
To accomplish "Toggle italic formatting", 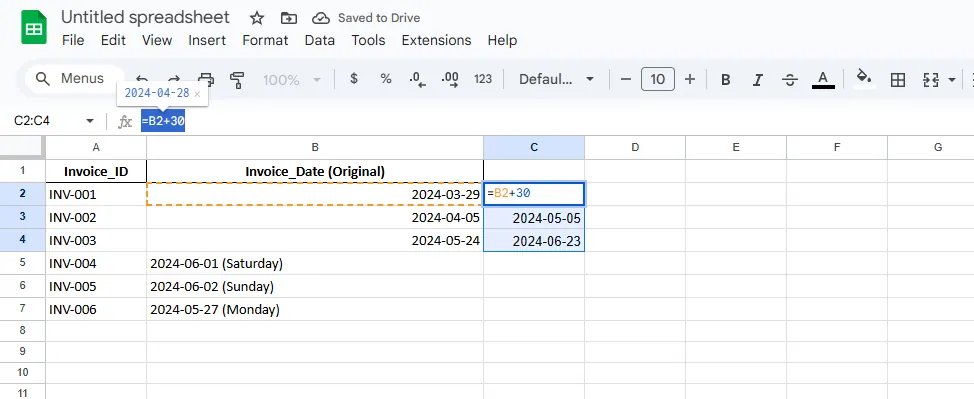I will pyautogui.click(x=757, y=80).
